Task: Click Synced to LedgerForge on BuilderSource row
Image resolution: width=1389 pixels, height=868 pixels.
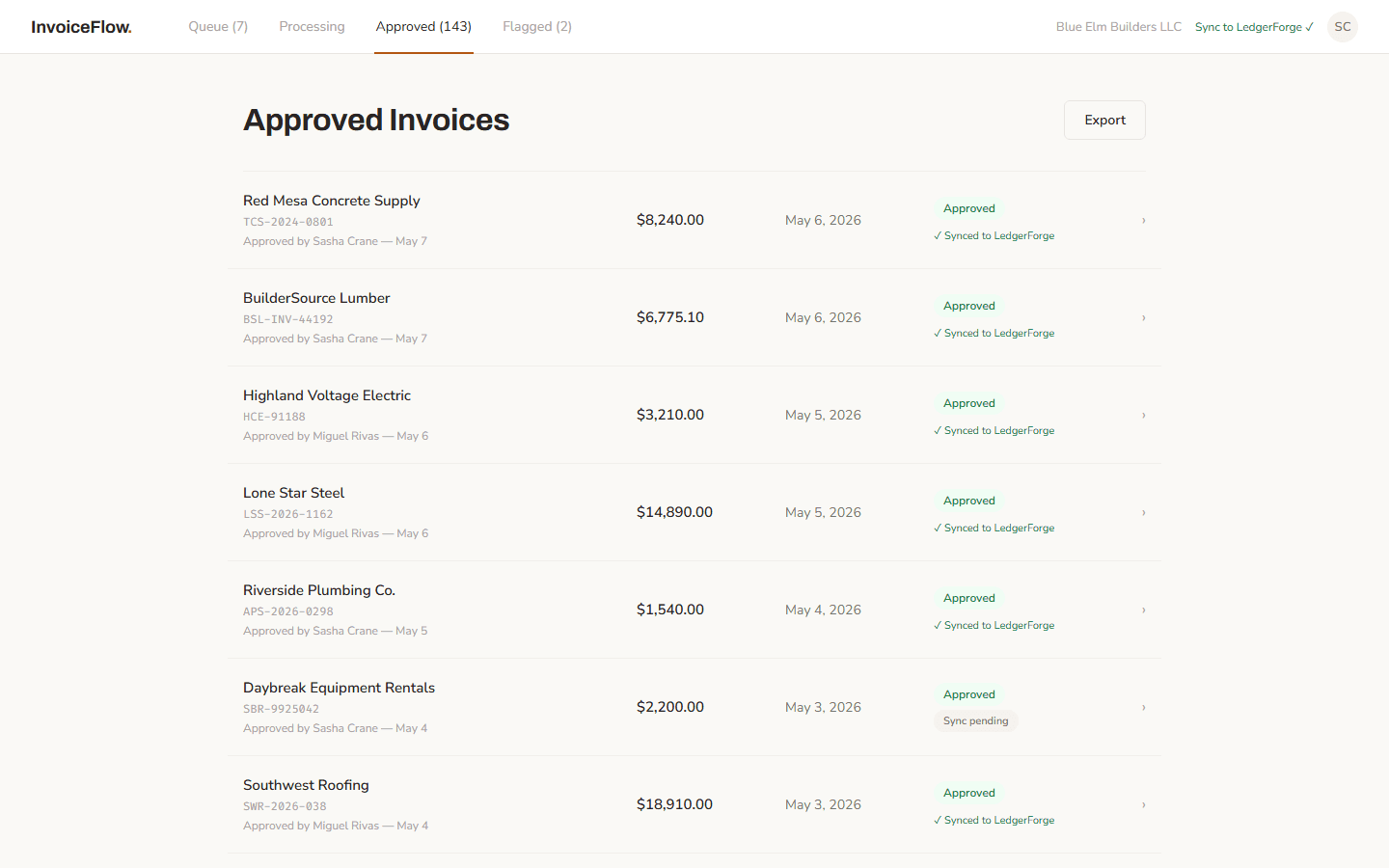Action: click(994, 334)
